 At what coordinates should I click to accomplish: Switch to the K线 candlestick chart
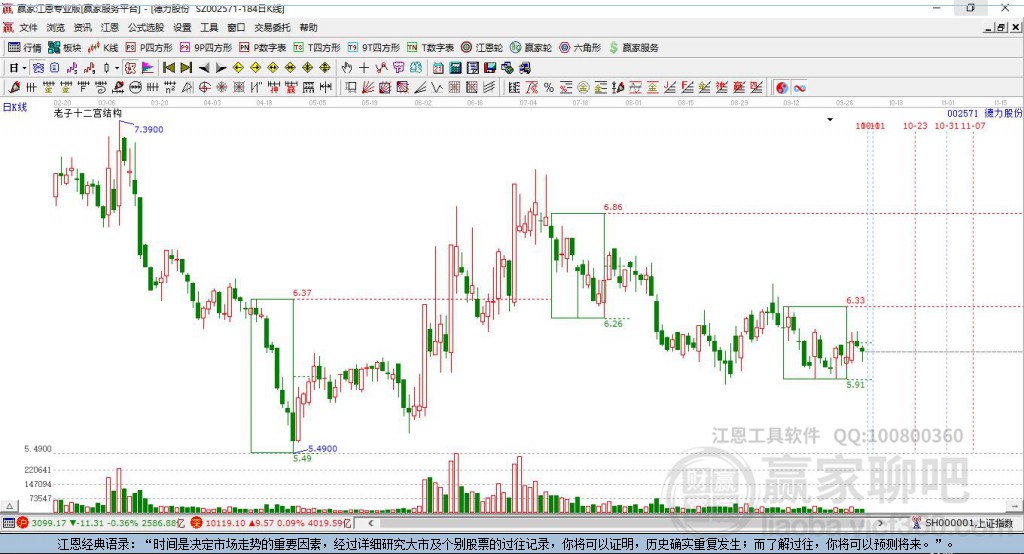103,48
